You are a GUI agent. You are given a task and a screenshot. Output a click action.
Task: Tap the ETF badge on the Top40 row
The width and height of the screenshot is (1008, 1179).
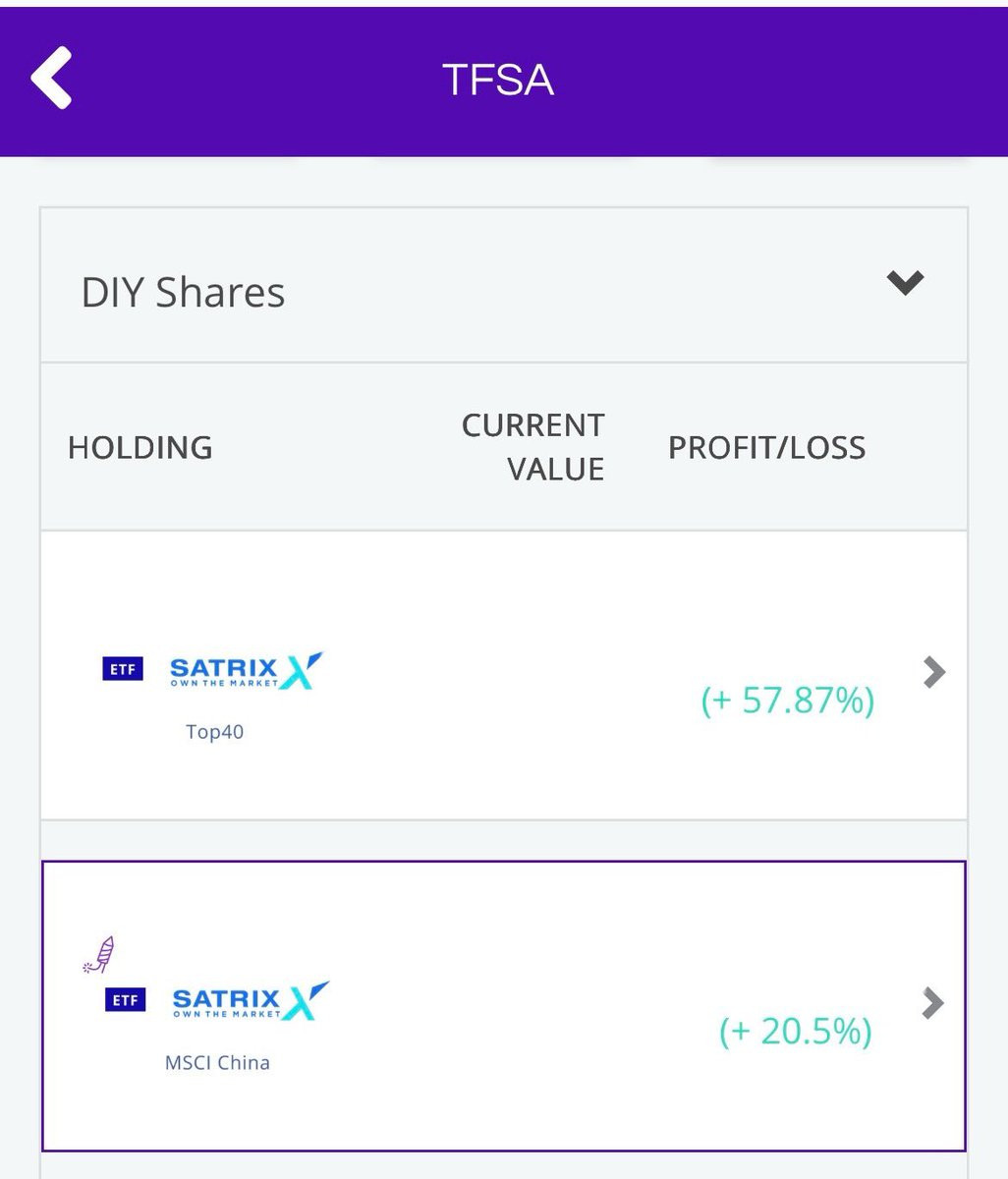tap(123, 670)
